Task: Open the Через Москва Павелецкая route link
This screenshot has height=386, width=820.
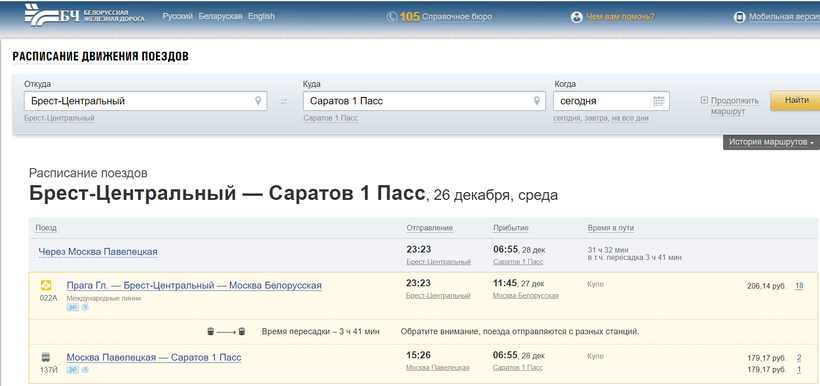Action: pos(98,252)
